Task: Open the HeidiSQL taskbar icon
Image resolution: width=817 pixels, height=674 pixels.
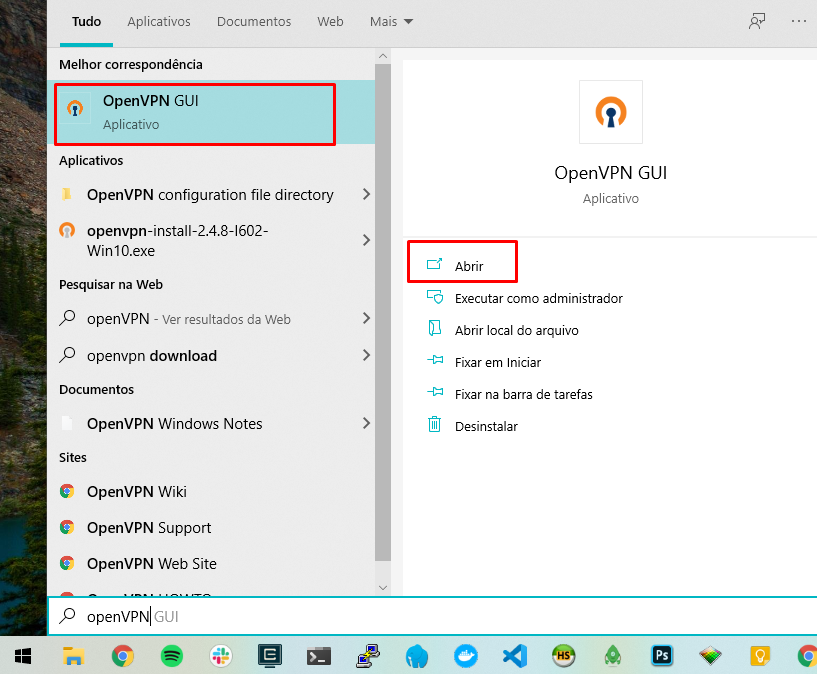Action: (564, 656)
